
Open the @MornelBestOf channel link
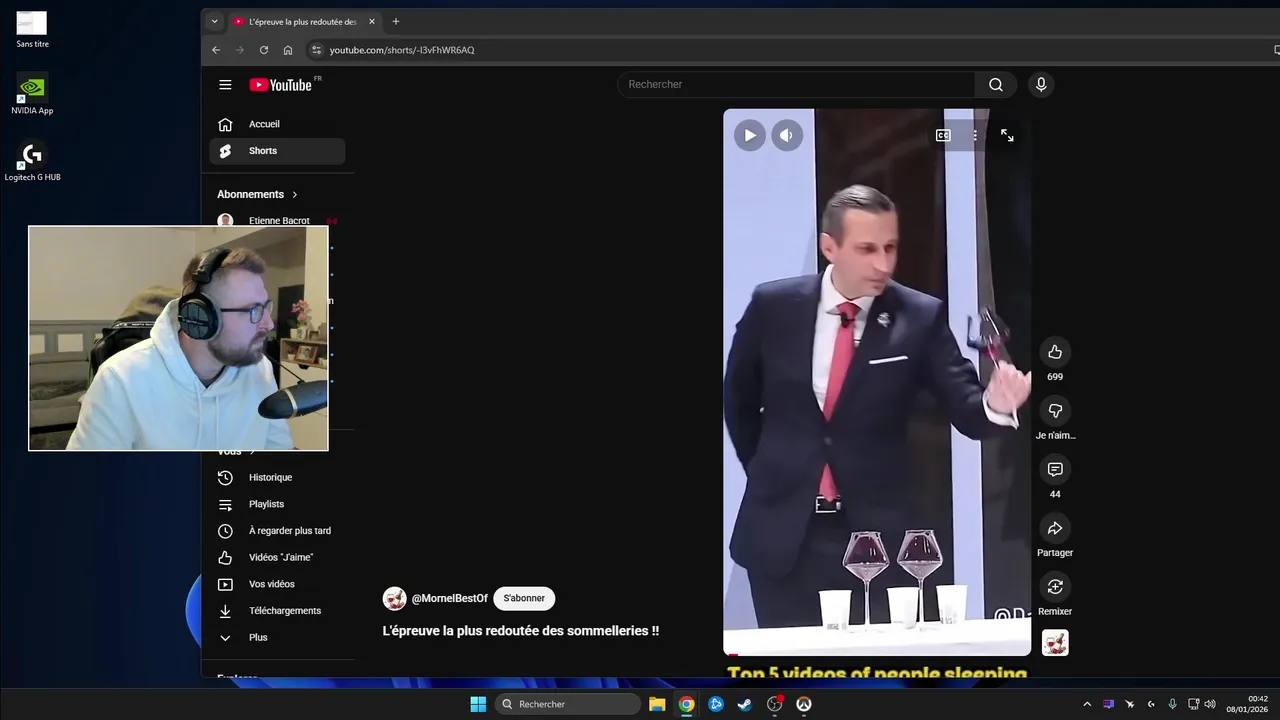(x=450, y=599)
